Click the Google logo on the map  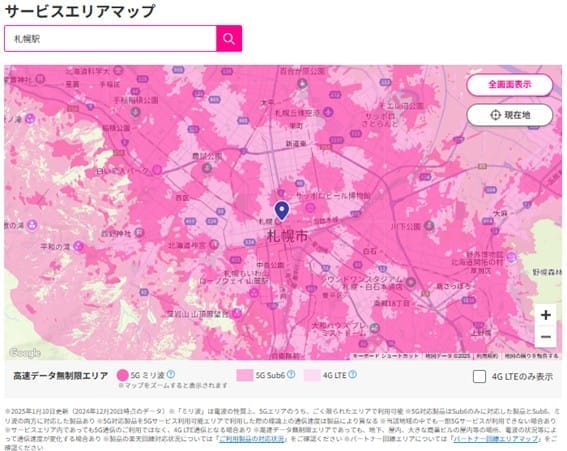[x=25, y=353]
